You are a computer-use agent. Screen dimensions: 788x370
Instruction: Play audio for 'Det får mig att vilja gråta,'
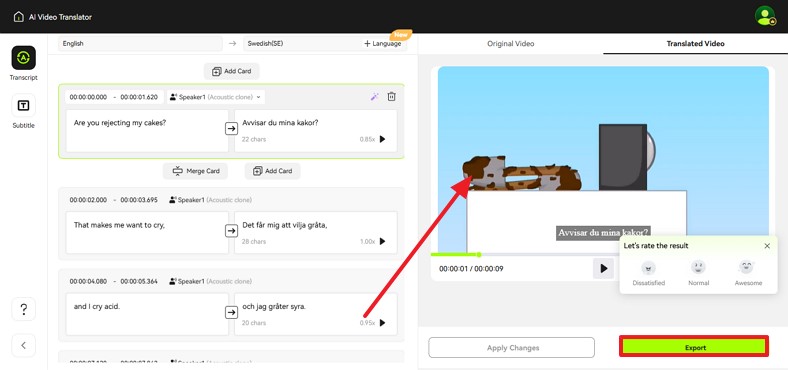point(382,241)
